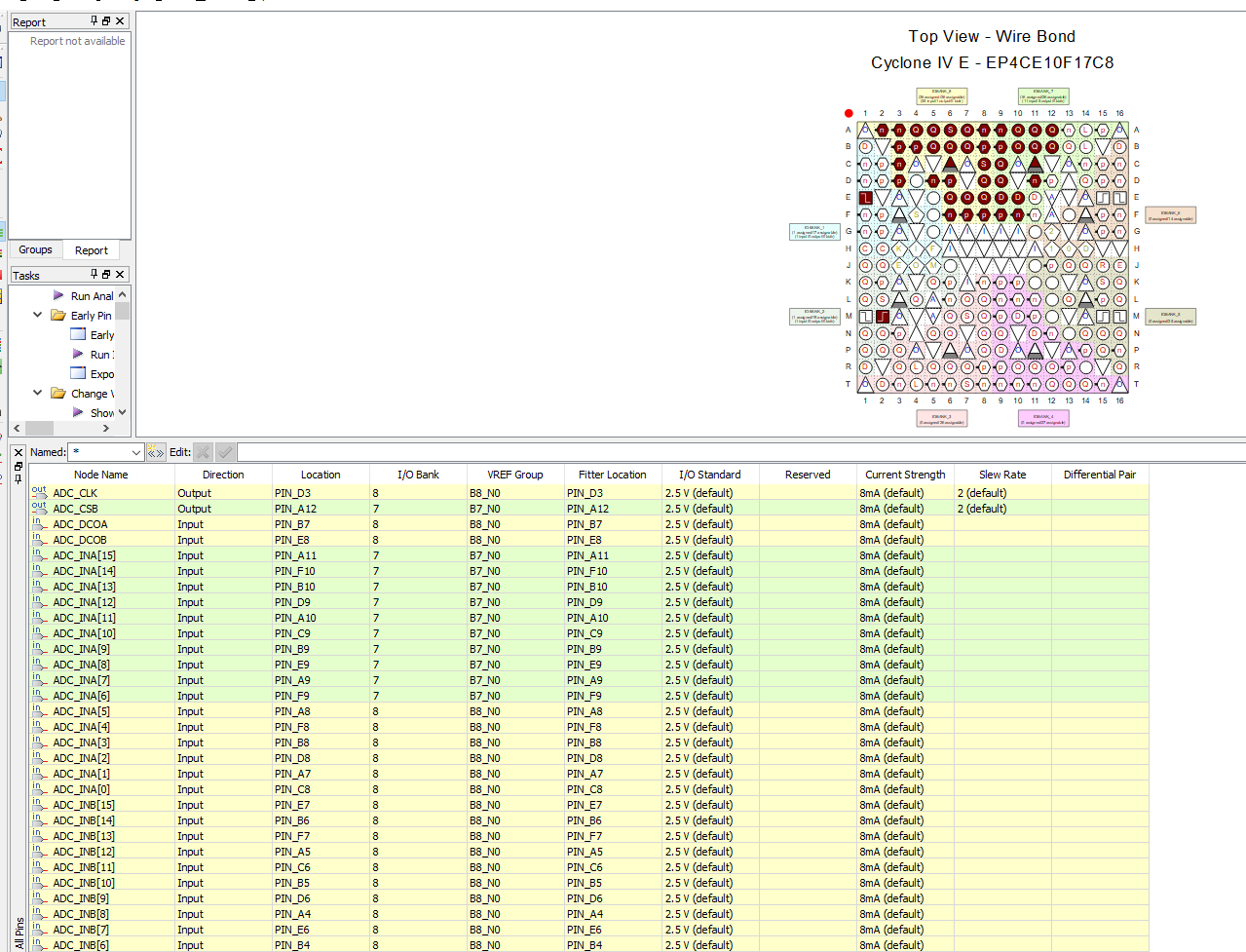Click the Edit value input field
Image resolution: width=1246 pixels, height=952 pixels.
coord(740,452)
